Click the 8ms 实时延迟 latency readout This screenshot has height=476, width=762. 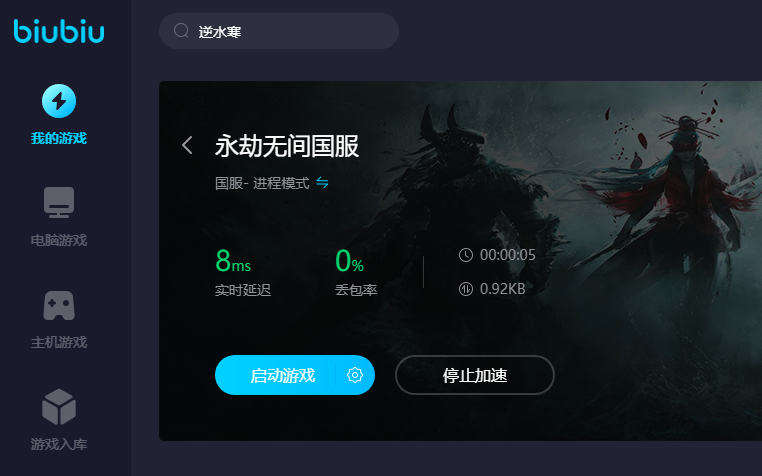click(x=242, y=272)
